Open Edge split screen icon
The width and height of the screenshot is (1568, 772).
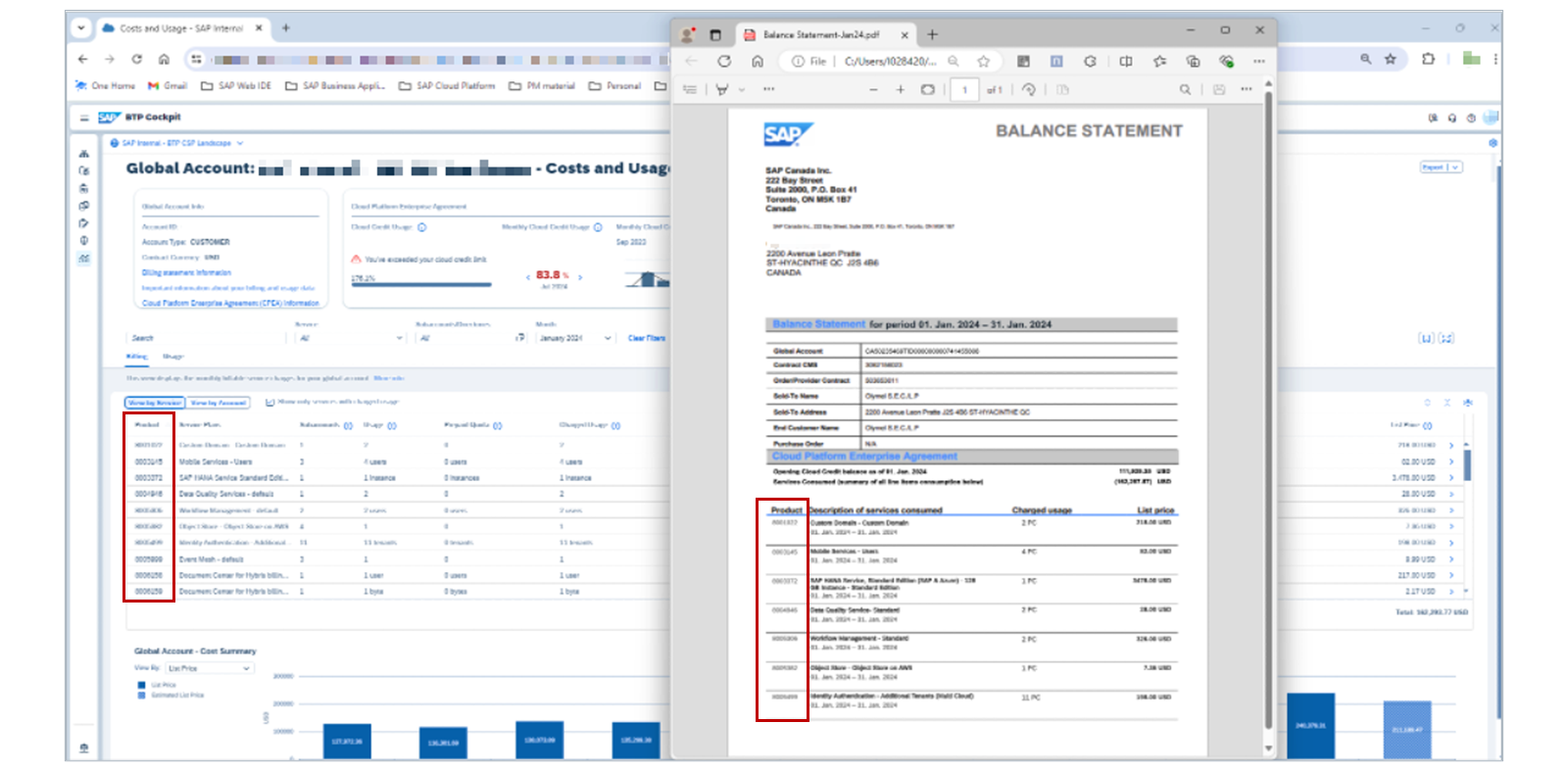1126,61
